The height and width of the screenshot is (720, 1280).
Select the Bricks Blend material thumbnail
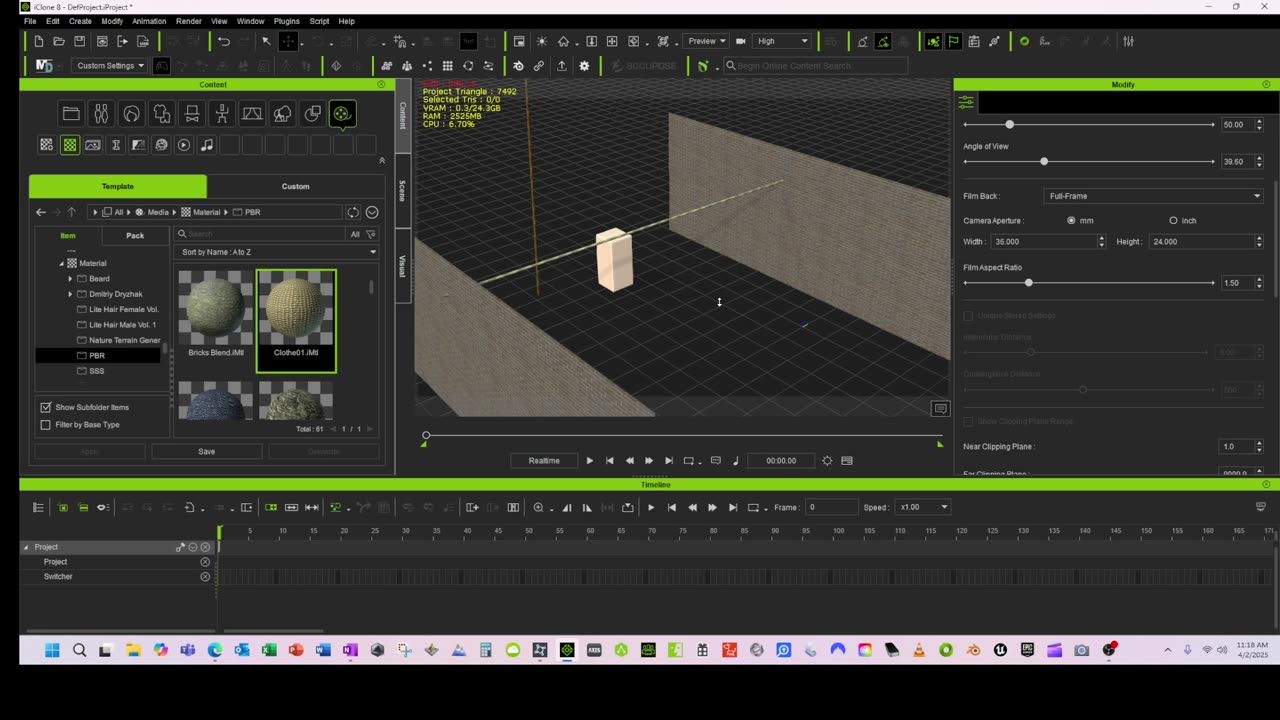pos(216,314)
